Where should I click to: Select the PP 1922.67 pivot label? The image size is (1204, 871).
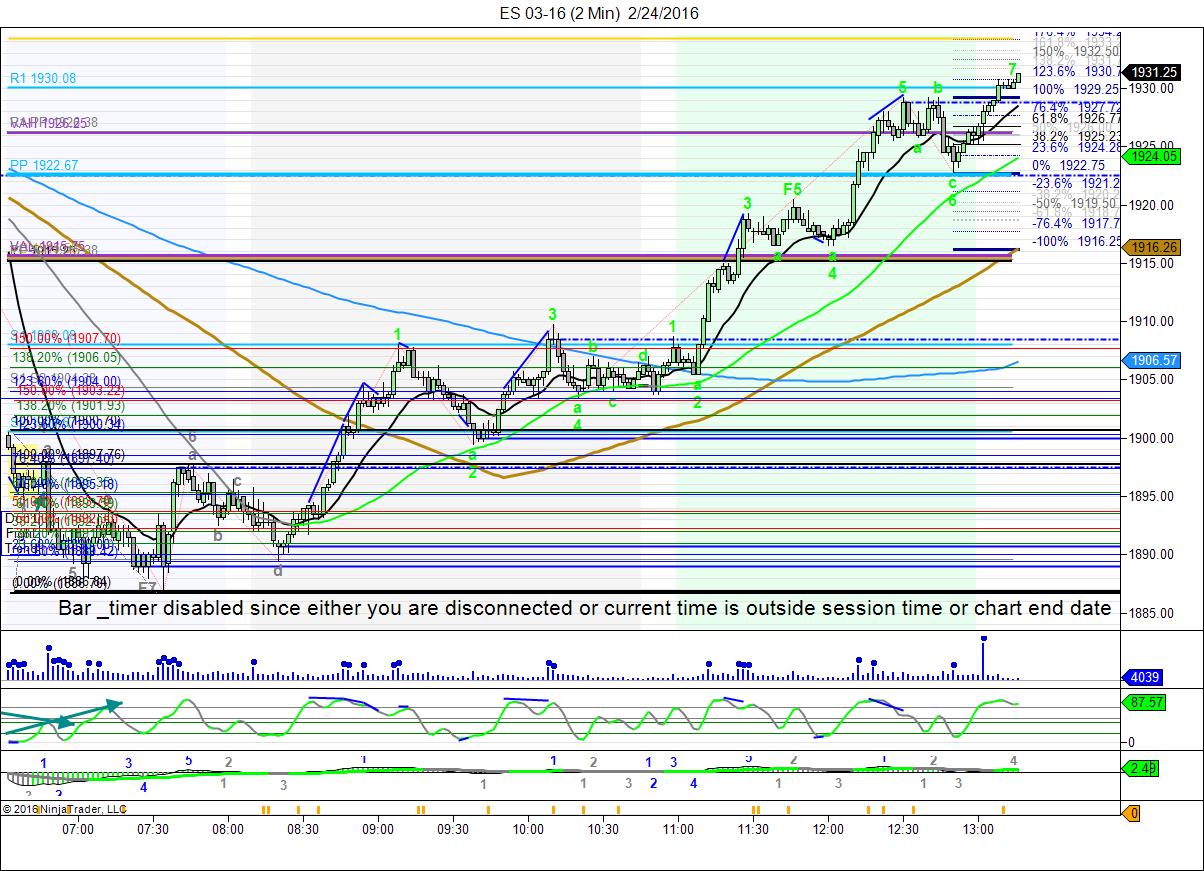point(43,165)
